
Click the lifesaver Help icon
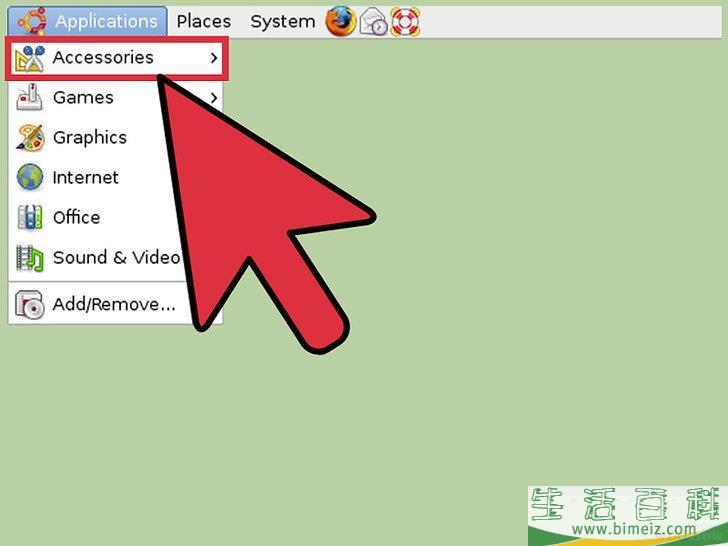[x=405, y=21]
